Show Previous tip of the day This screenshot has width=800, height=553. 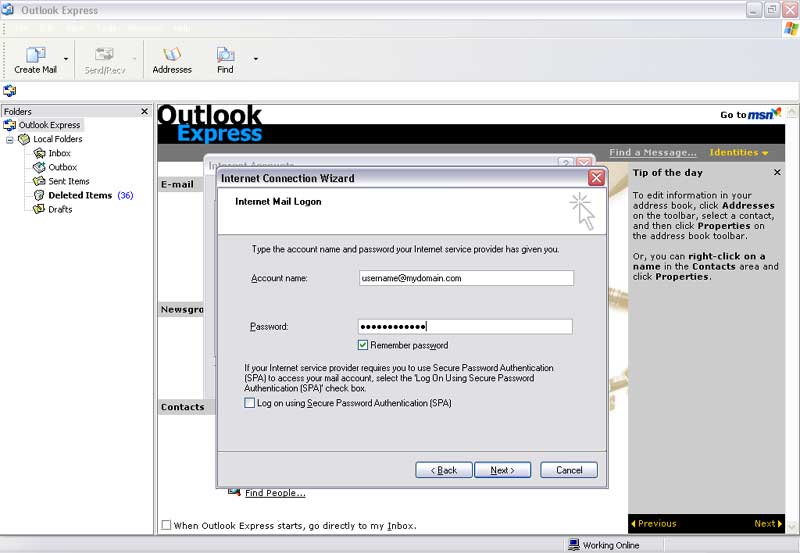click(654, 524)
